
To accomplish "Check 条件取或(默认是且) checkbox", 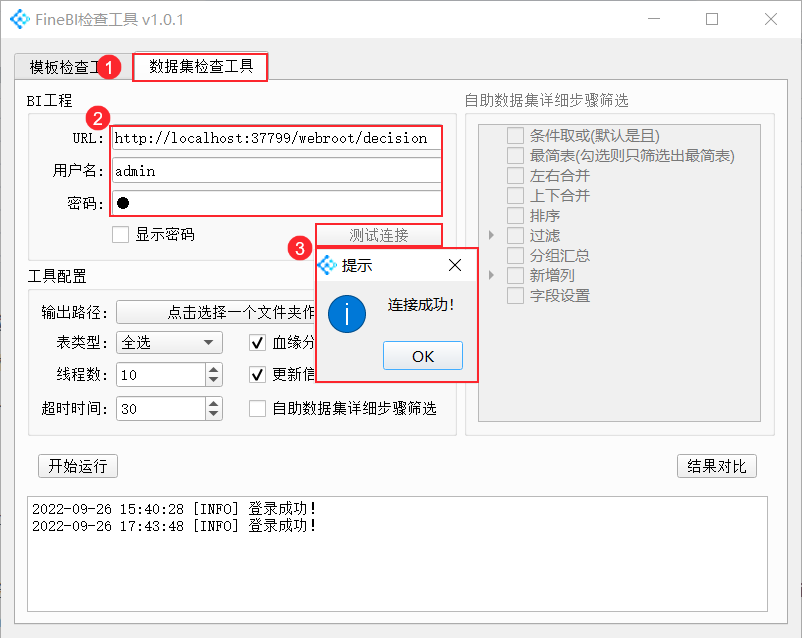I will [516, 136].
